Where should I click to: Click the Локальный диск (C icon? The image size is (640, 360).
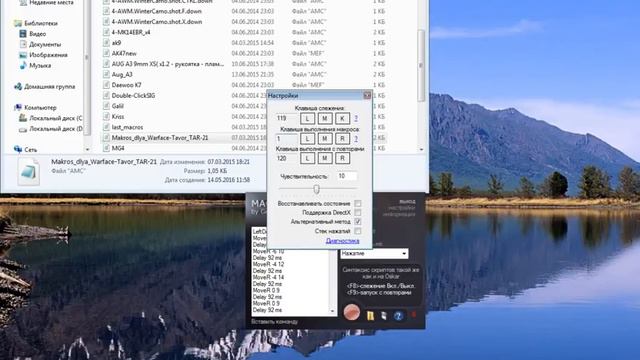[23, 118]
